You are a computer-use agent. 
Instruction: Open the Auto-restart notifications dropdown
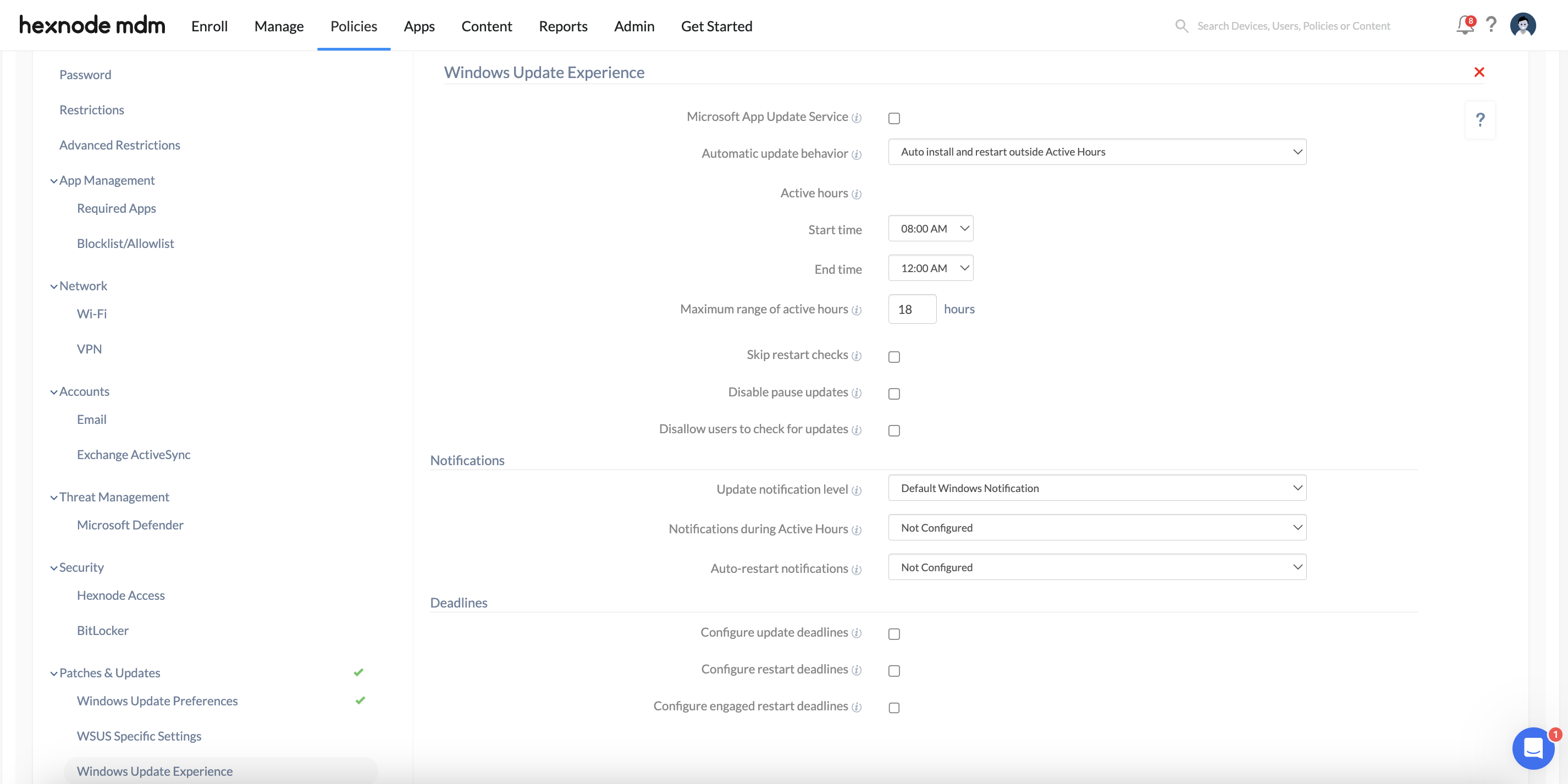1097,567
